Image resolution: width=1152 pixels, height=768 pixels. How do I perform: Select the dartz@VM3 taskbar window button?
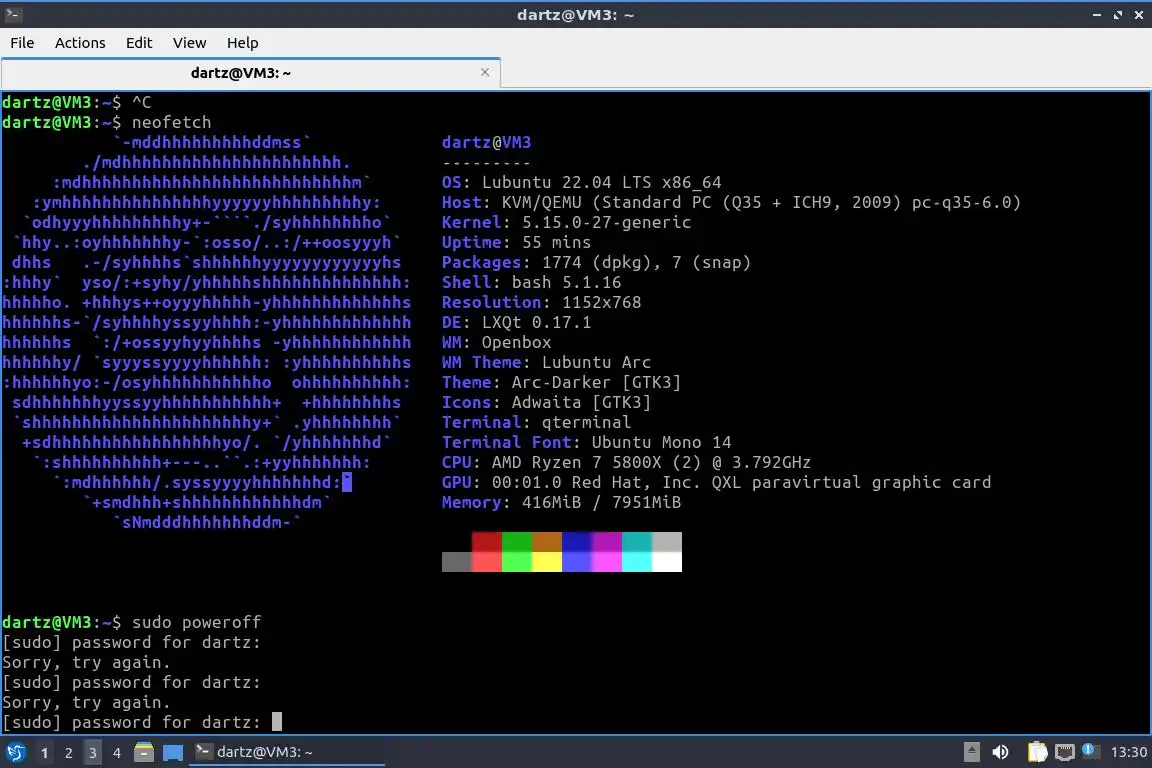point(287,752)
